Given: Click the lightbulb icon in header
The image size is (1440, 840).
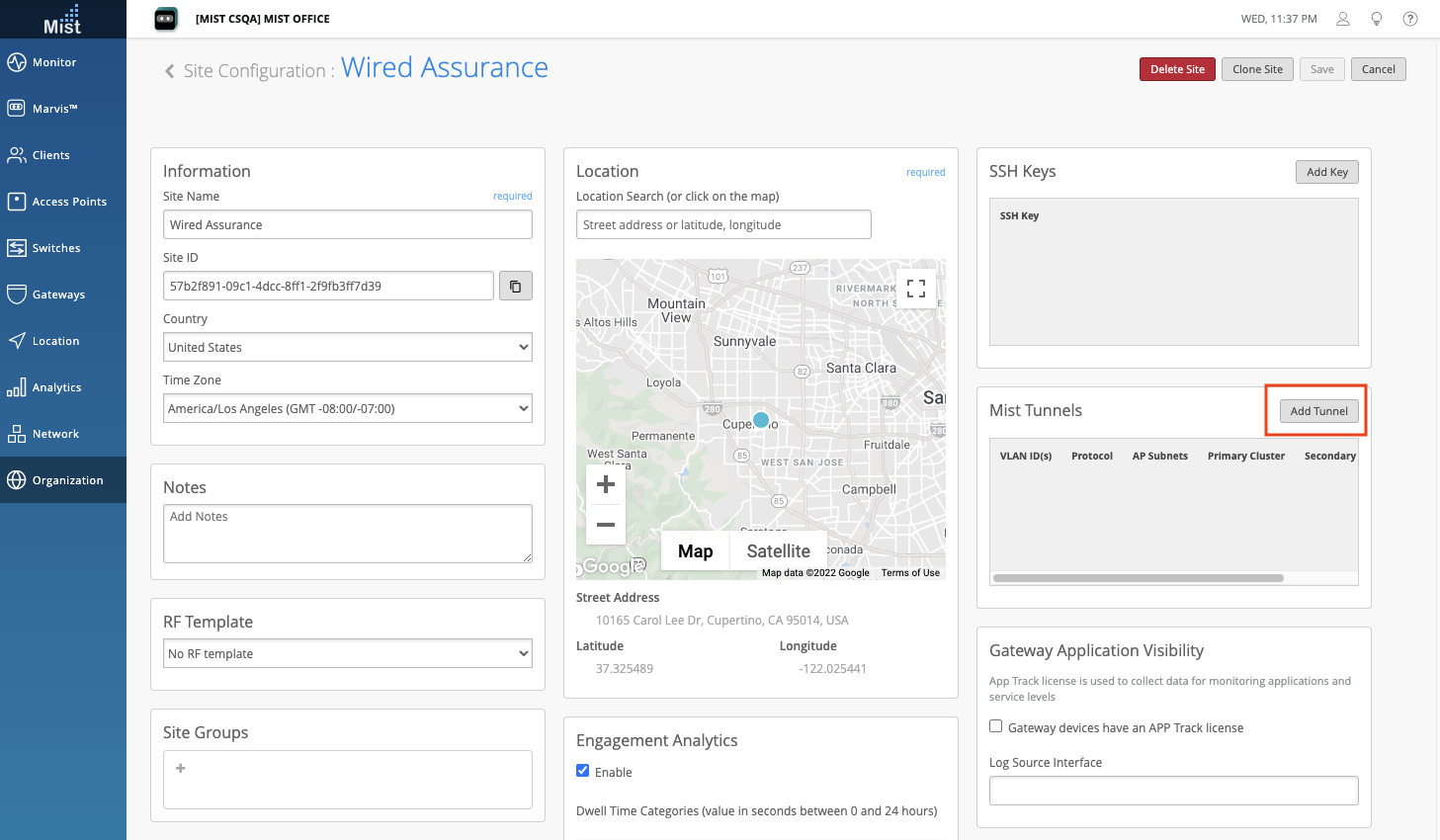Looking at the screenshot, I should pos(1377,19).
